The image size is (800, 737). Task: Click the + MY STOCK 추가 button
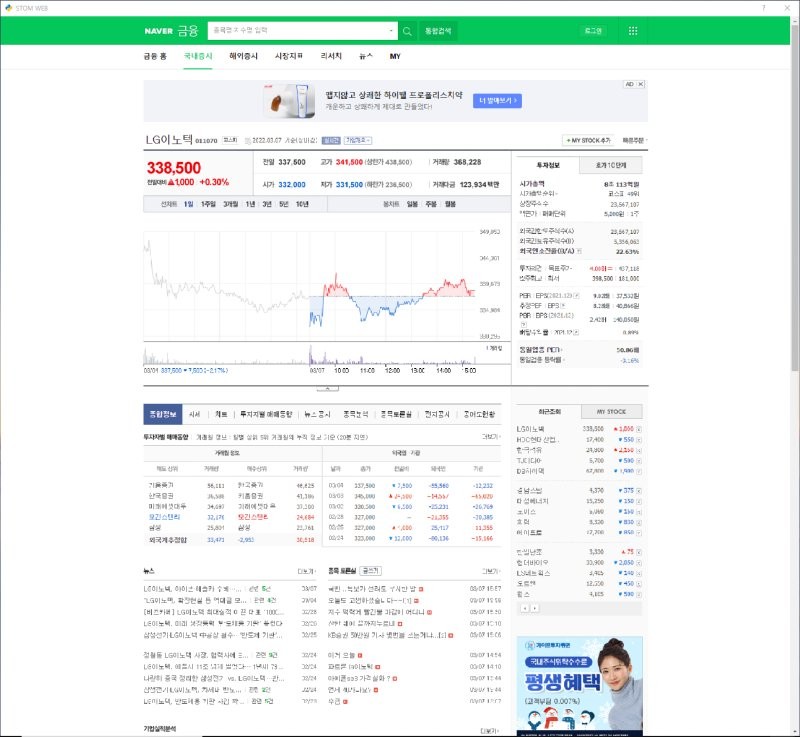pyautogui.click(x=590, y=141)
